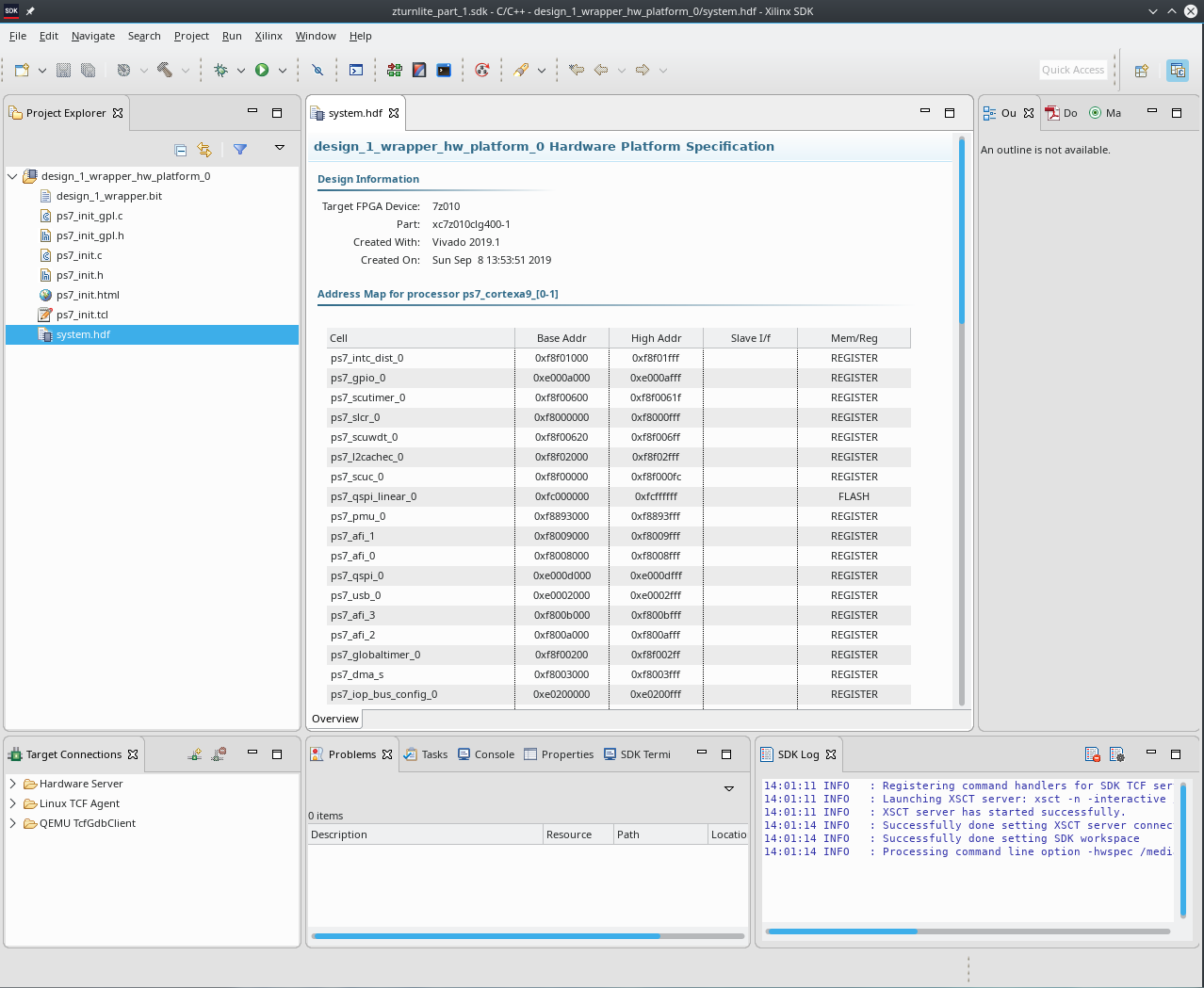Click the Base Addr column header

point(561,338)
